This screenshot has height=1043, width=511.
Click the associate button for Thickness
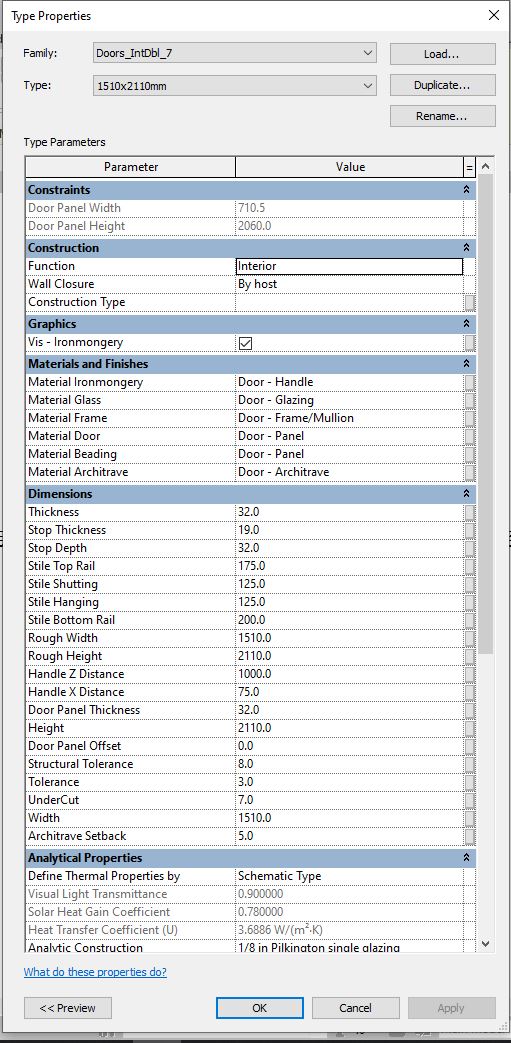click(470, 512)
